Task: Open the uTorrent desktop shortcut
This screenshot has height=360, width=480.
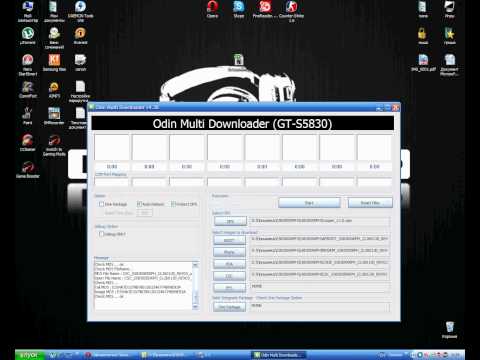Action: click(x=28, y=36)
